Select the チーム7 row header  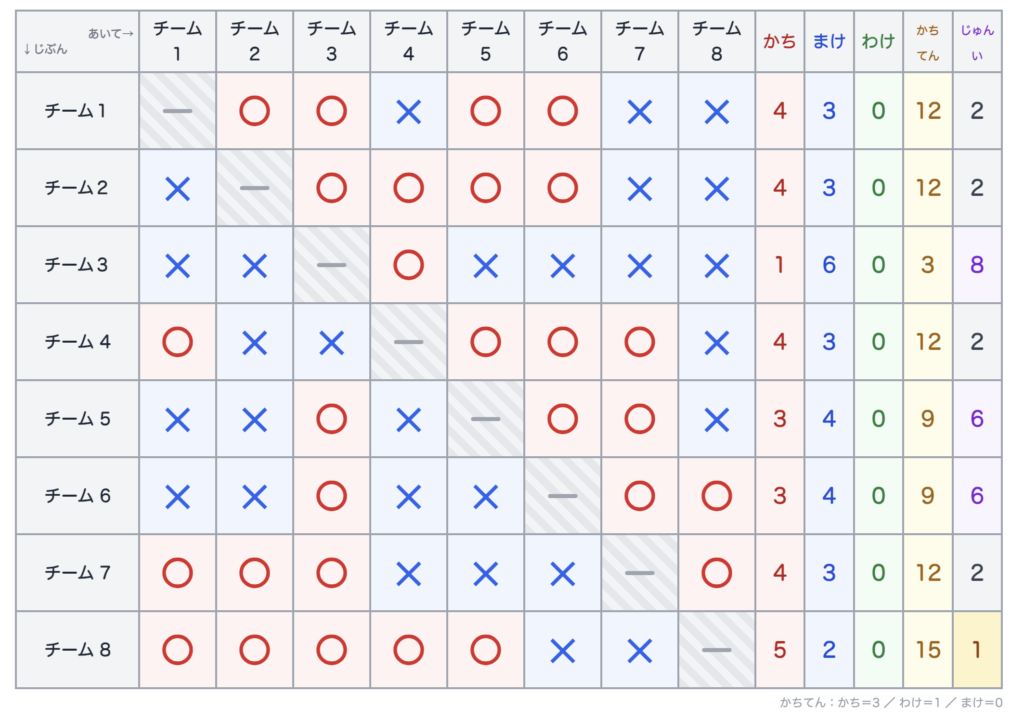pos(77,573)
